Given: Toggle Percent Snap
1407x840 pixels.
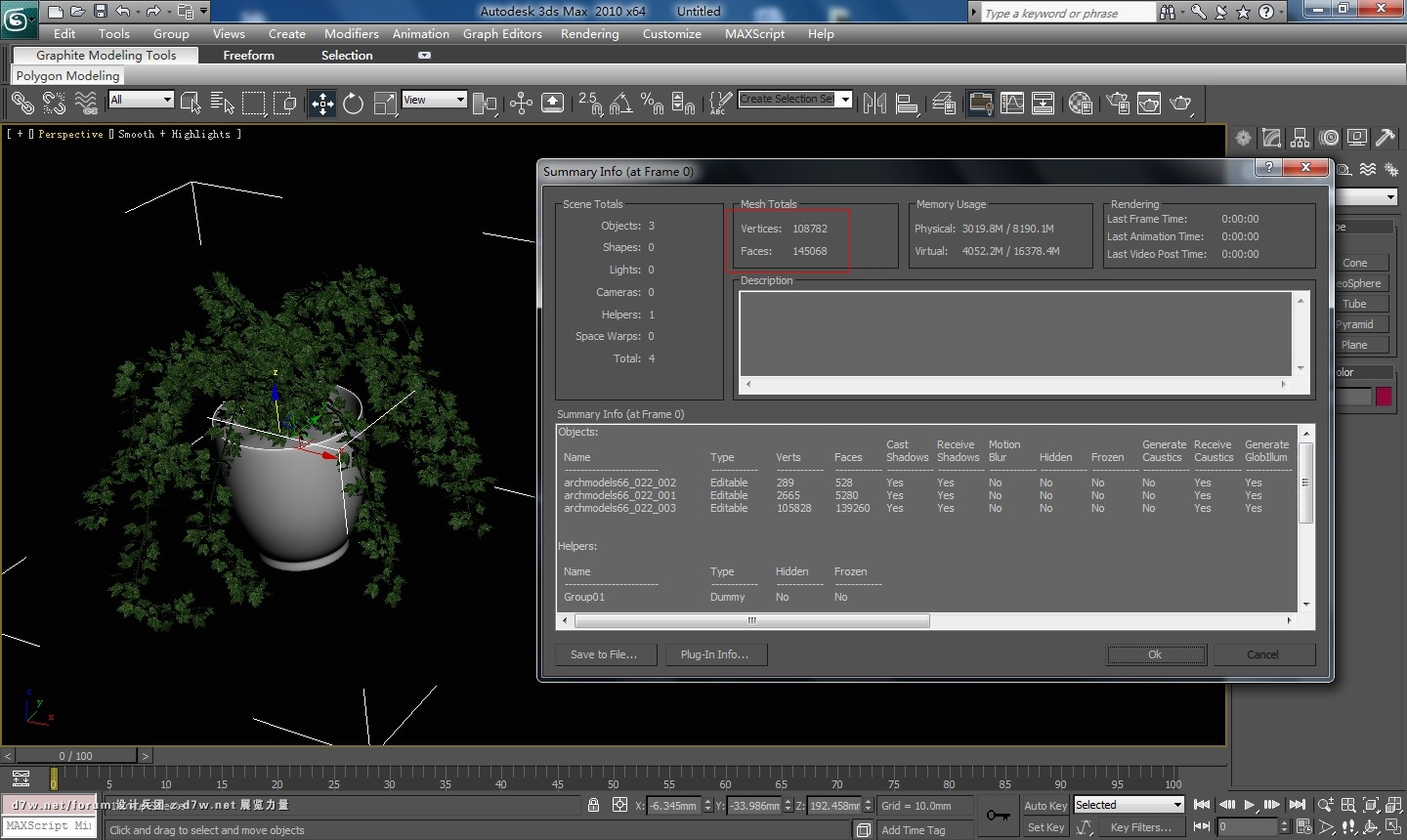Looking at the screenshot, I should click(x=652, y=103).
